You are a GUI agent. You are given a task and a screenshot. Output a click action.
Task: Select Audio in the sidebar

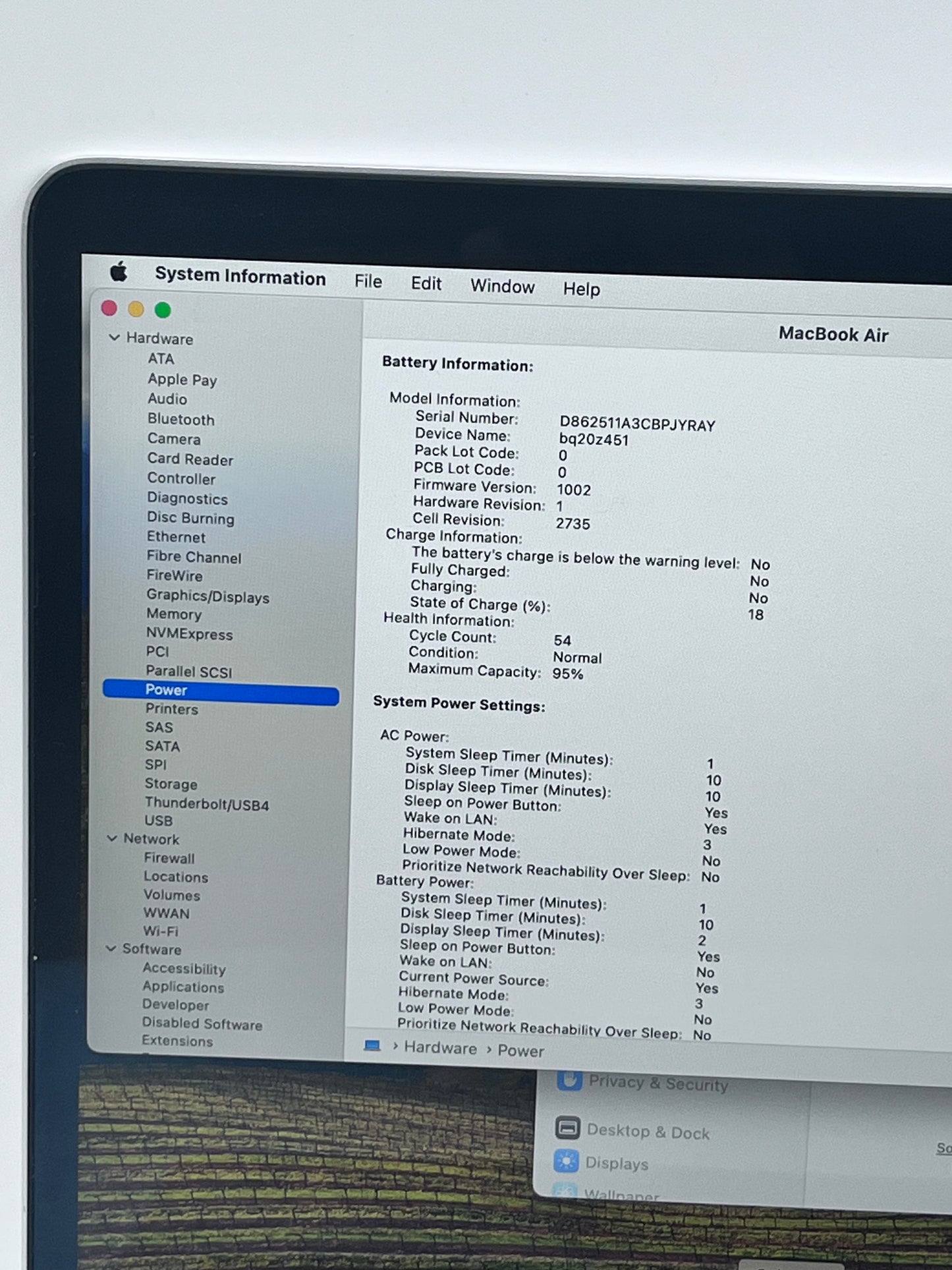point(167,399)
